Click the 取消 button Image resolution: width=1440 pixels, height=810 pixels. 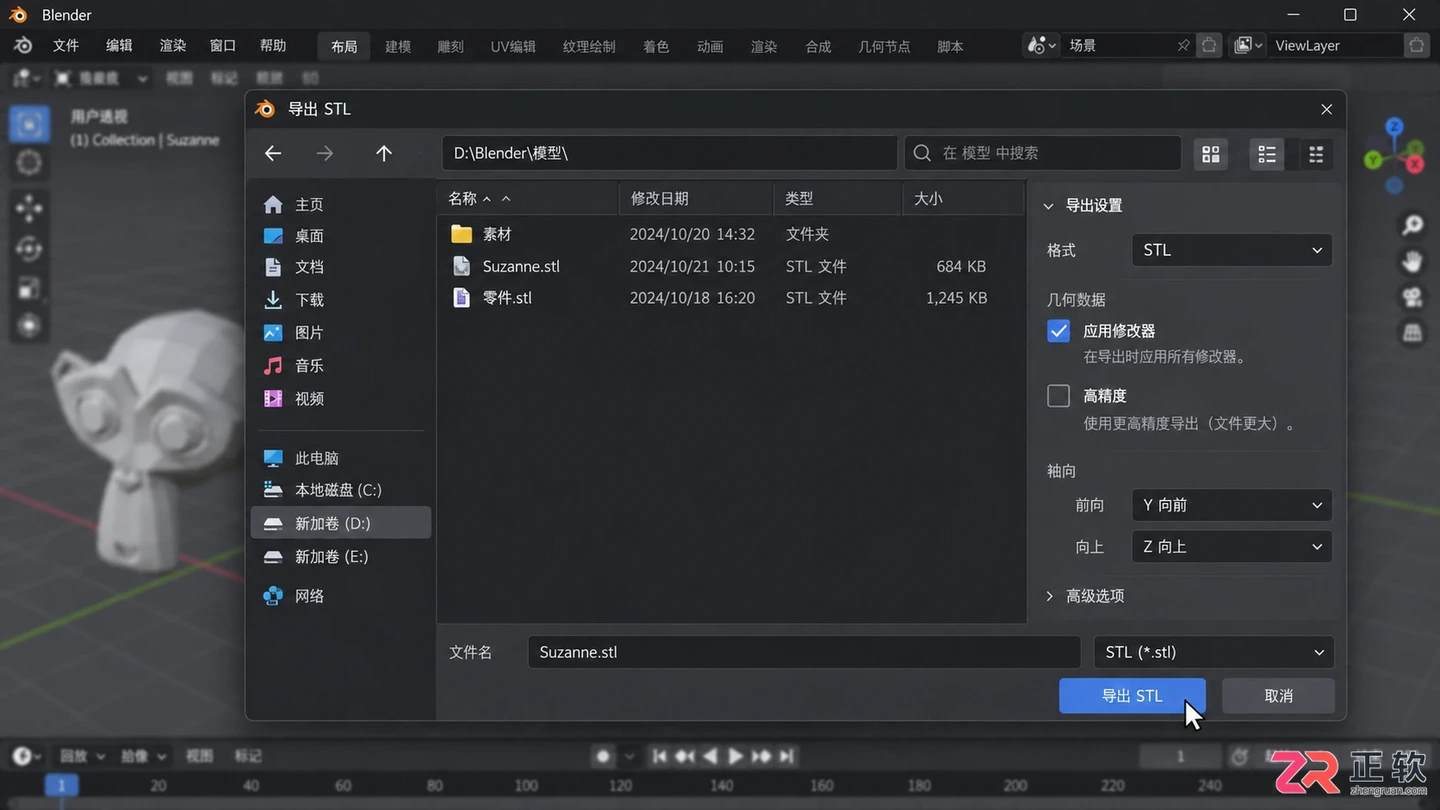[x=1278, y=696]
